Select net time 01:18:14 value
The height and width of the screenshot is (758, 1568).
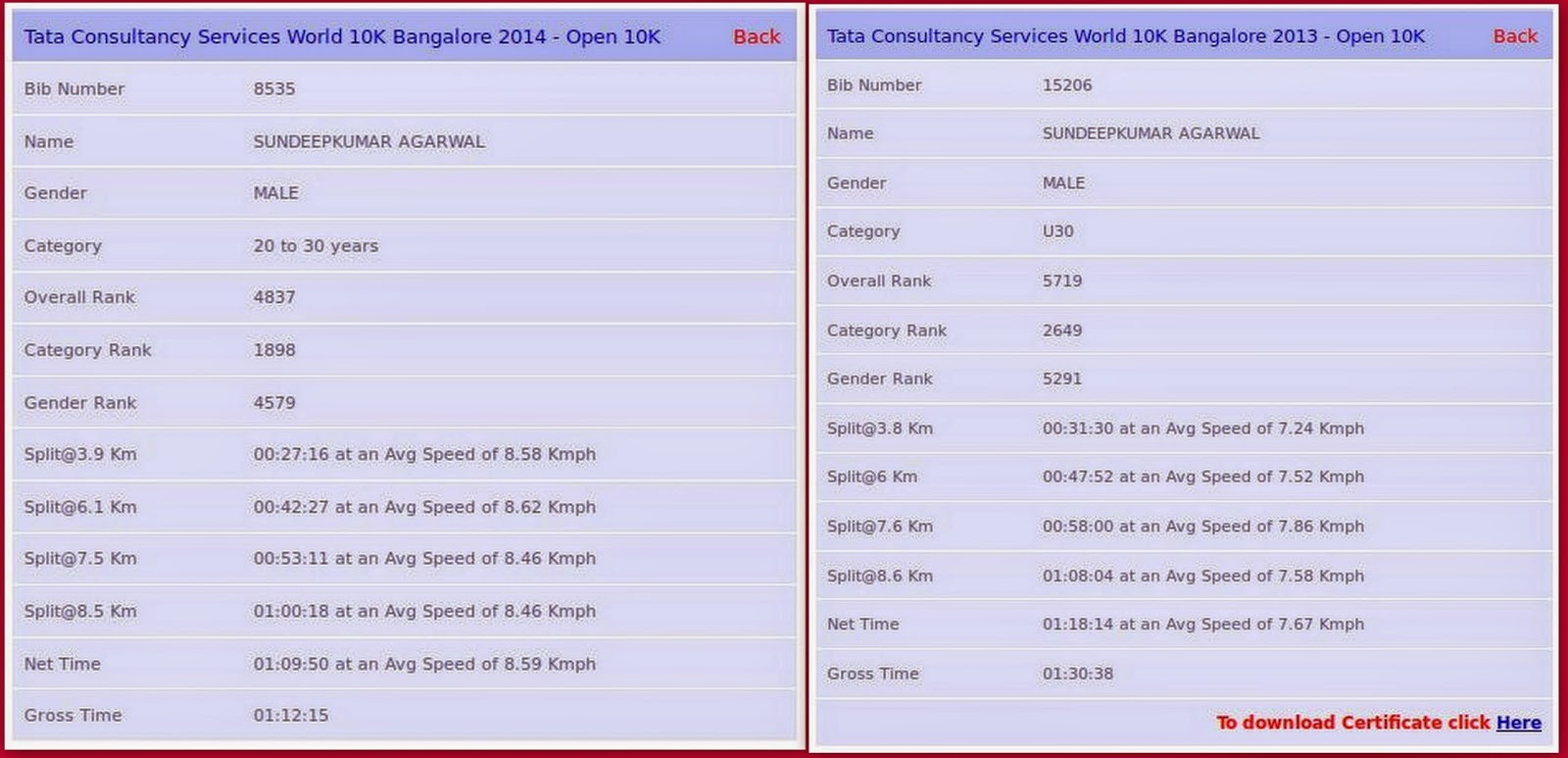1078,624
